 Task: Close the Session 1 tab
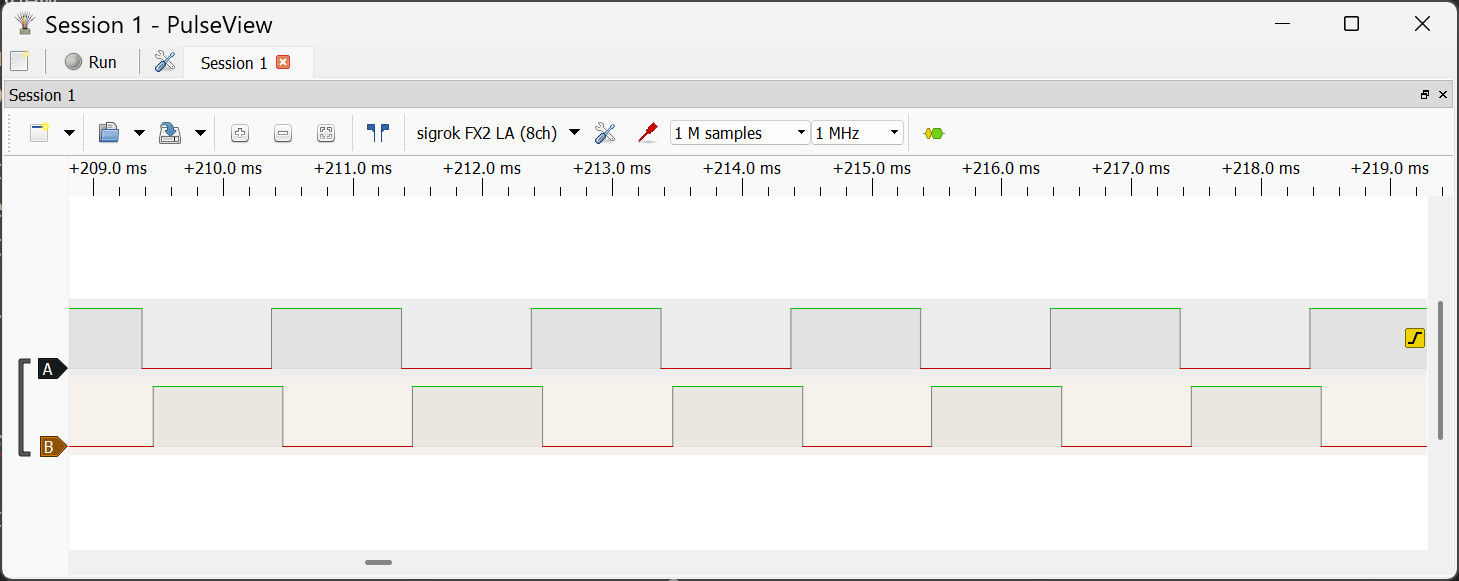[283, 62]
